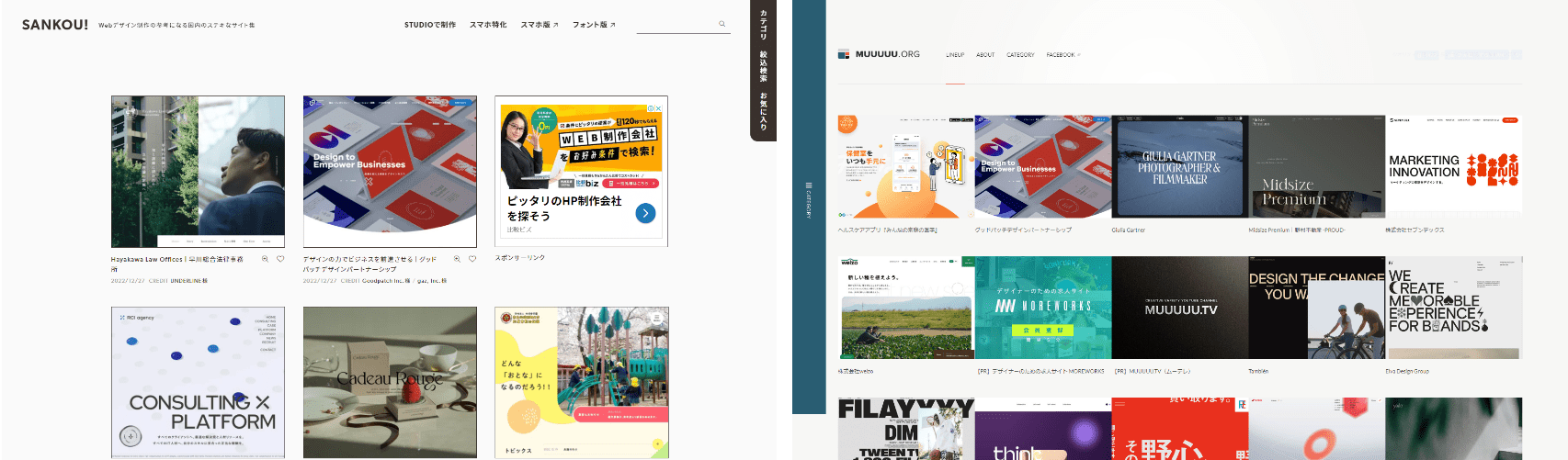Open the playground kids site thumbnail
Viewport: 1568px width, 460px height.
click(582, 383)
